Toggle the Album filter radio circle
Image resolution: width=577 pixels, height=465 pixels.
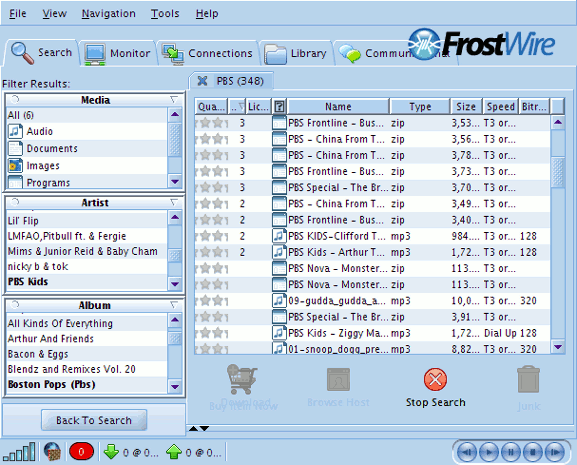(15, 305)
